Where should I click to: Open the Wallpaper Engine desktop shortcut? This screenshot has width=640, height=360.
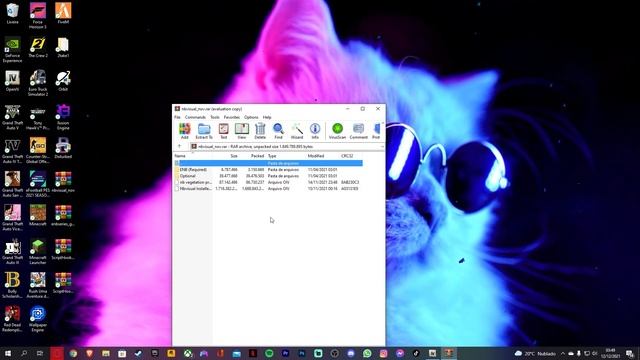(38, 319)
